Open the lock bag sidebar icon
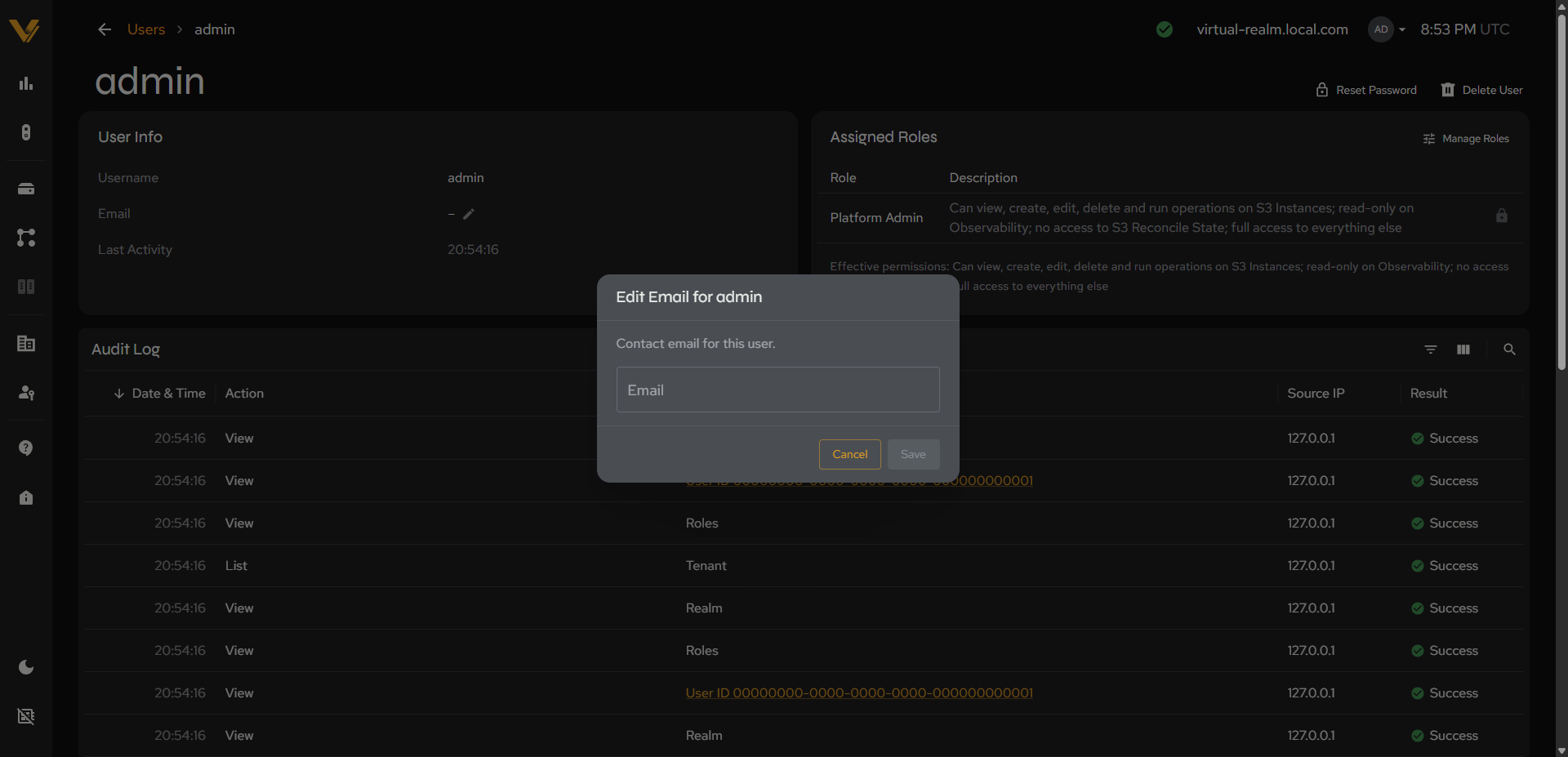Viewport: 1568px width, 757px height. pos(26,497)
